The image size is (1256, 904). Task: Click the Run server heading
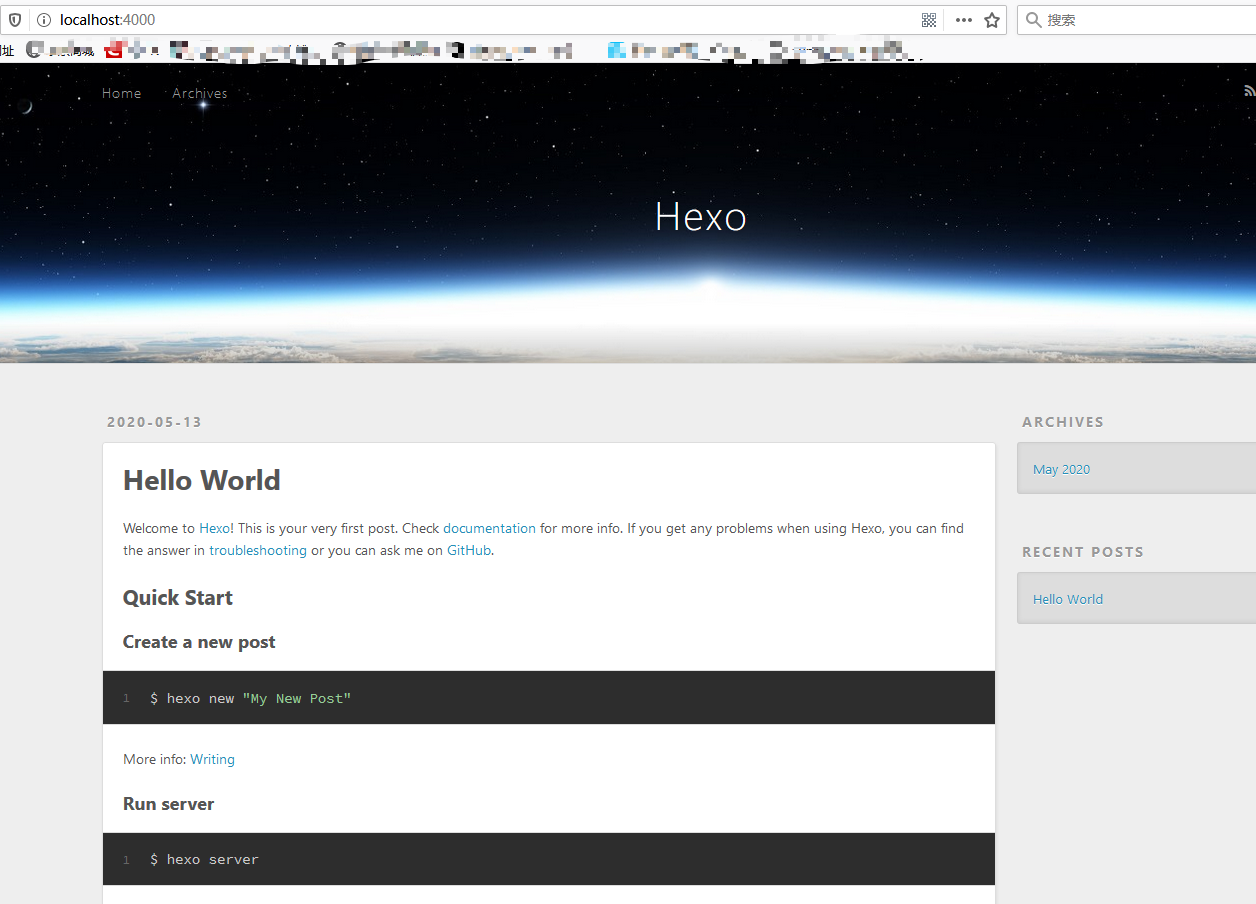(169, 804)
